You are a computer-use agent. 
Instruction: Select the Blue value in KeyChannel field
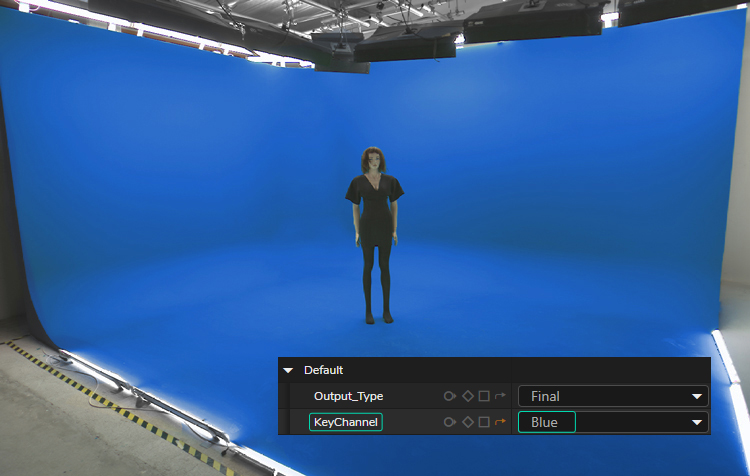(546, 422)
